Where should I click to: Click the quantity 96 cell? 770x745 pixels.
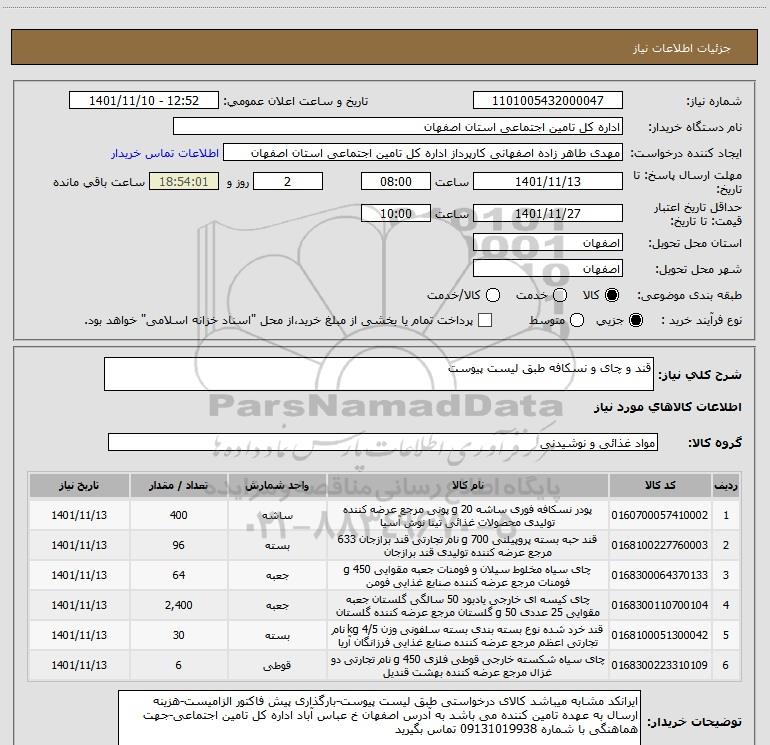(x=179, y=545)
